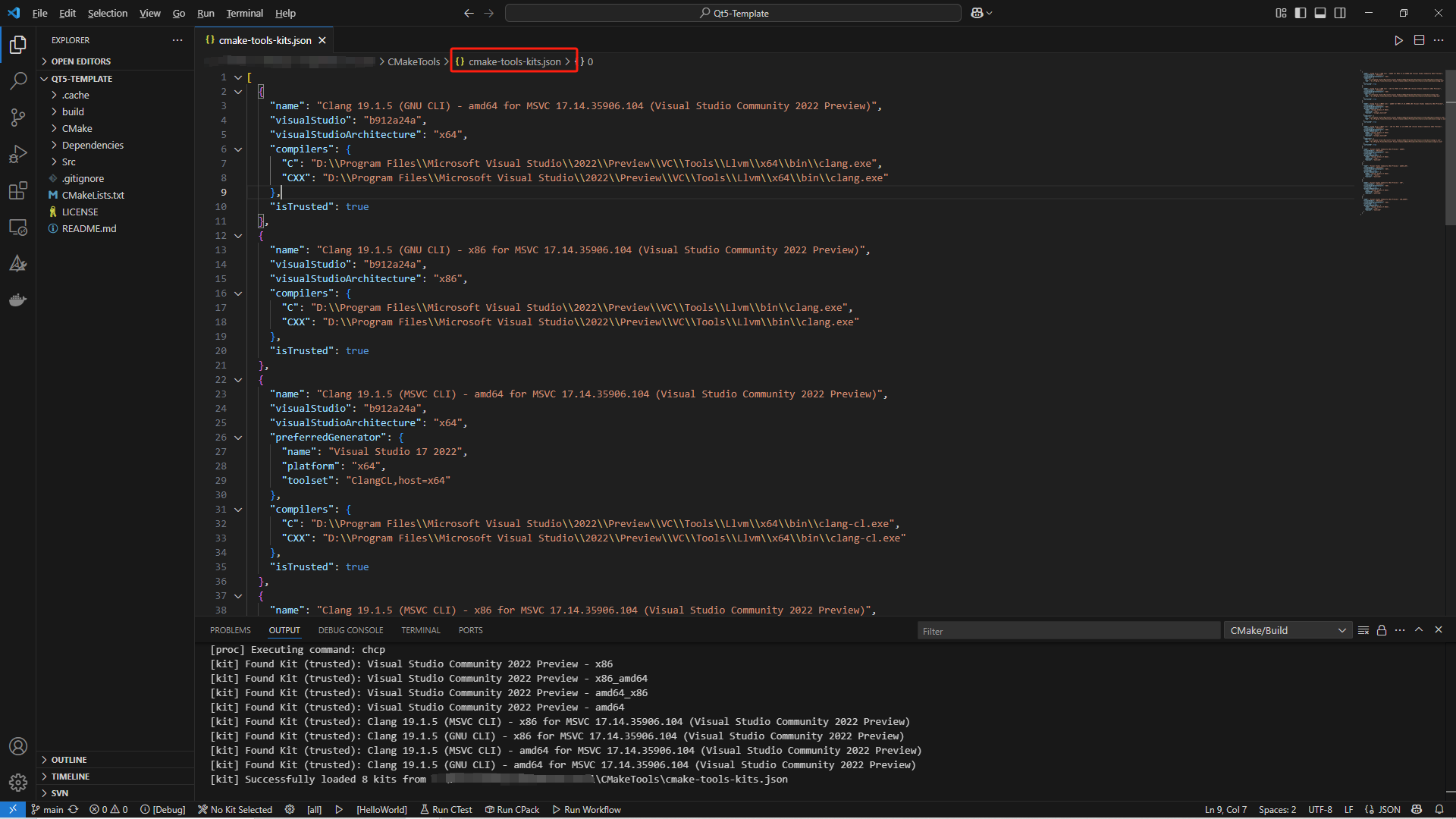Collapse the compilers object at line 6
Screen dimensions: 1456x819
(x=238, y=149)
